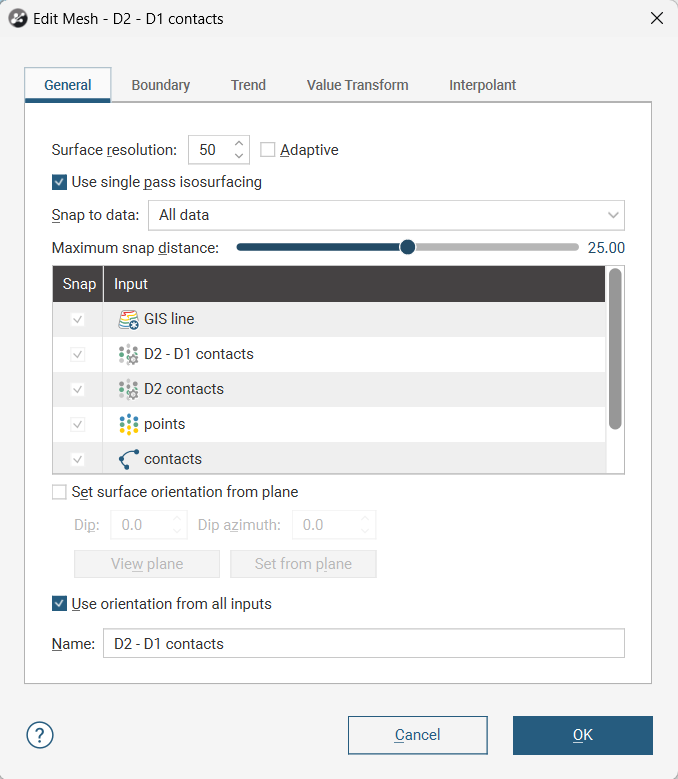The image size is (678, 779).
Task: Open the Snap to data dropdown
Action: [x=386, y=215]
